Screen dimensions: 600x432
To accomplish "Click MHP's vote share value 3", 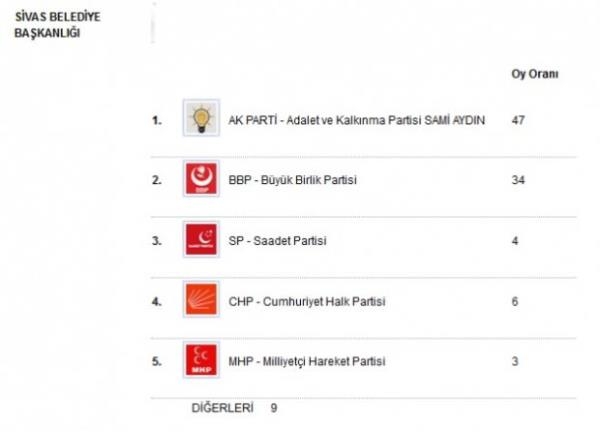I will pyautogui.click(x=513, y=362).
